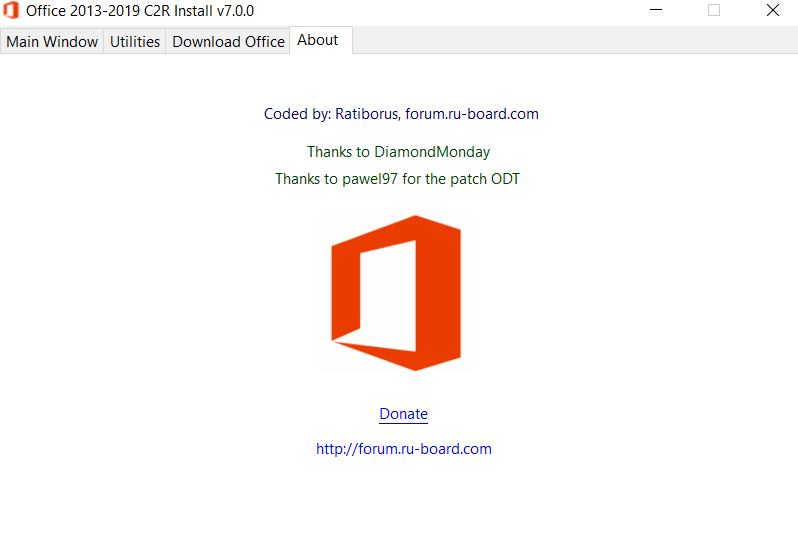Click the 'Thanks to pawel97' patch ODT line
The height and width of the screenshot is (555, 798).
(397, 179)
